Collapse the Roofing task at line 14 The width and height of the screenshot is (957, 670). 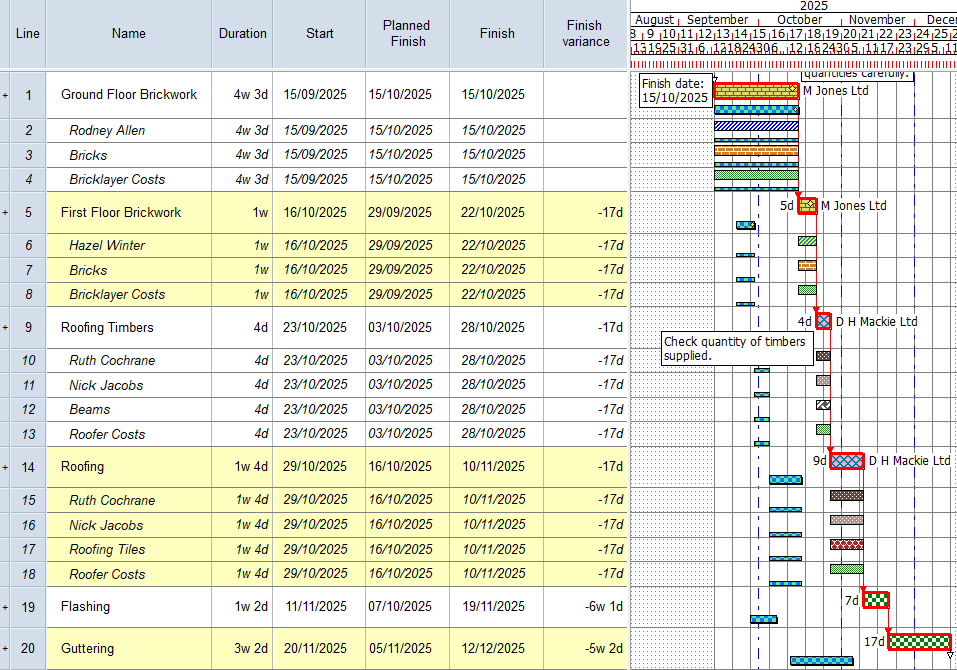(x=5, y=467)
